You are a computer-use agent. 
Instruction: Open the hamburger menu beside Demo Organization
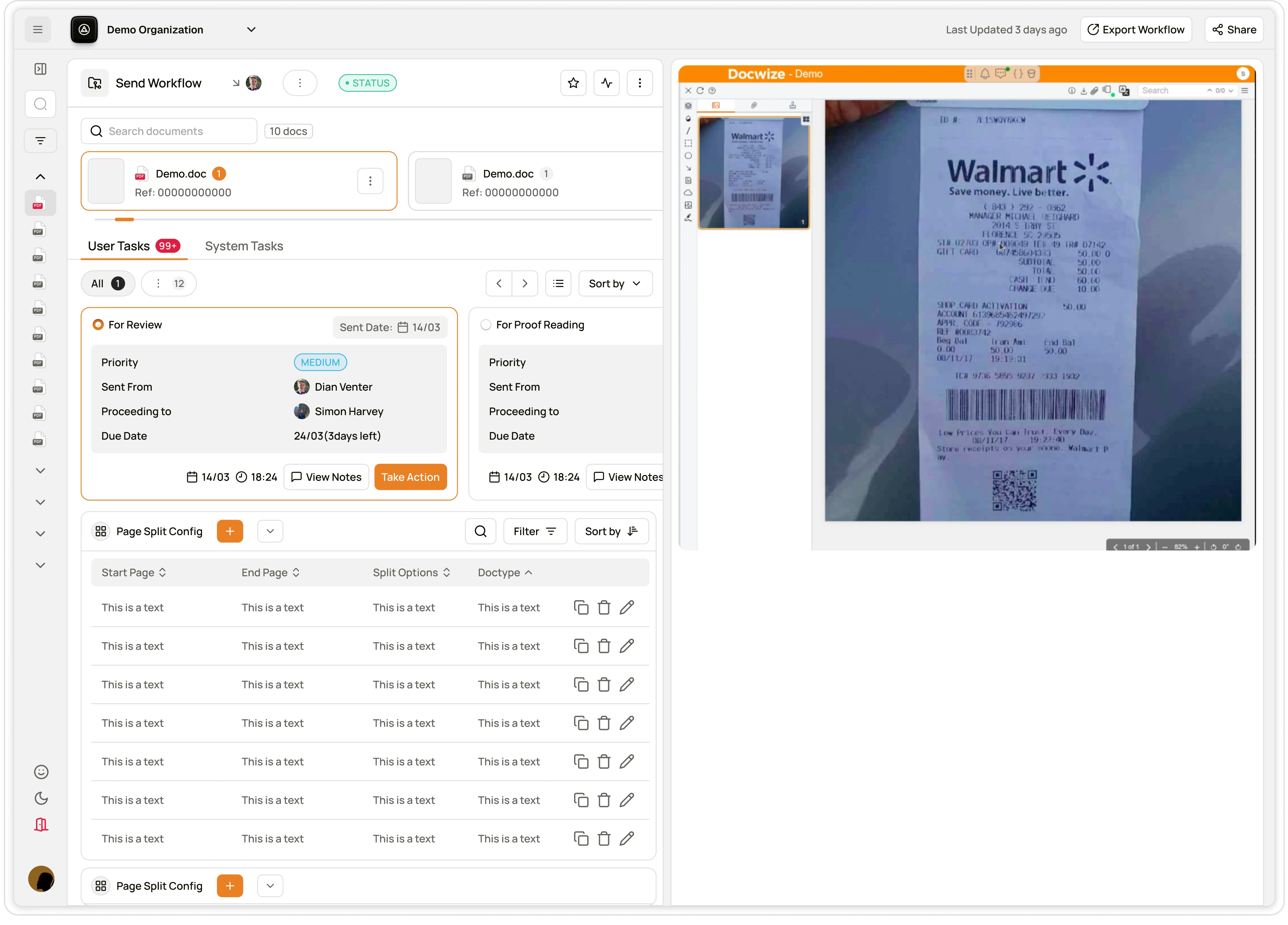click(x=37, y=30)
